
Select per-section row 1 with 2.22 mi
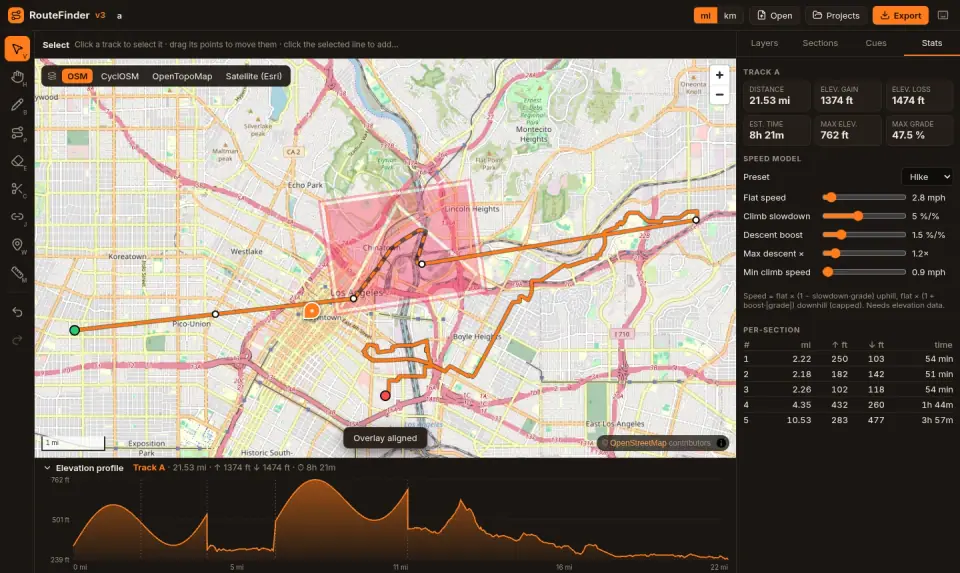click(x=848, y=359)
